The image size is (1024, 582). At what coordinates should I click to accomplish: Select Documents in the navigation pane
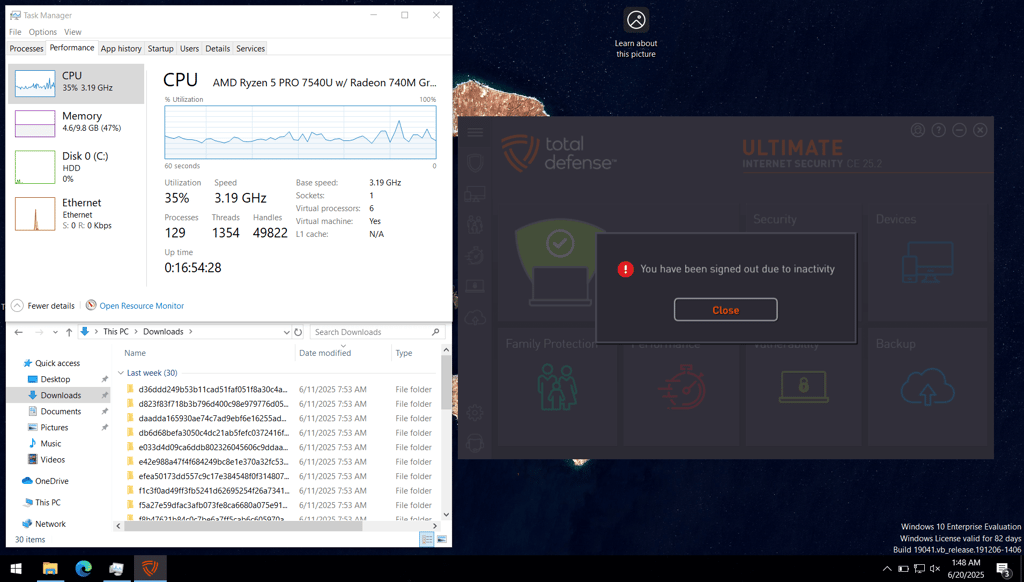click(61, 412)
